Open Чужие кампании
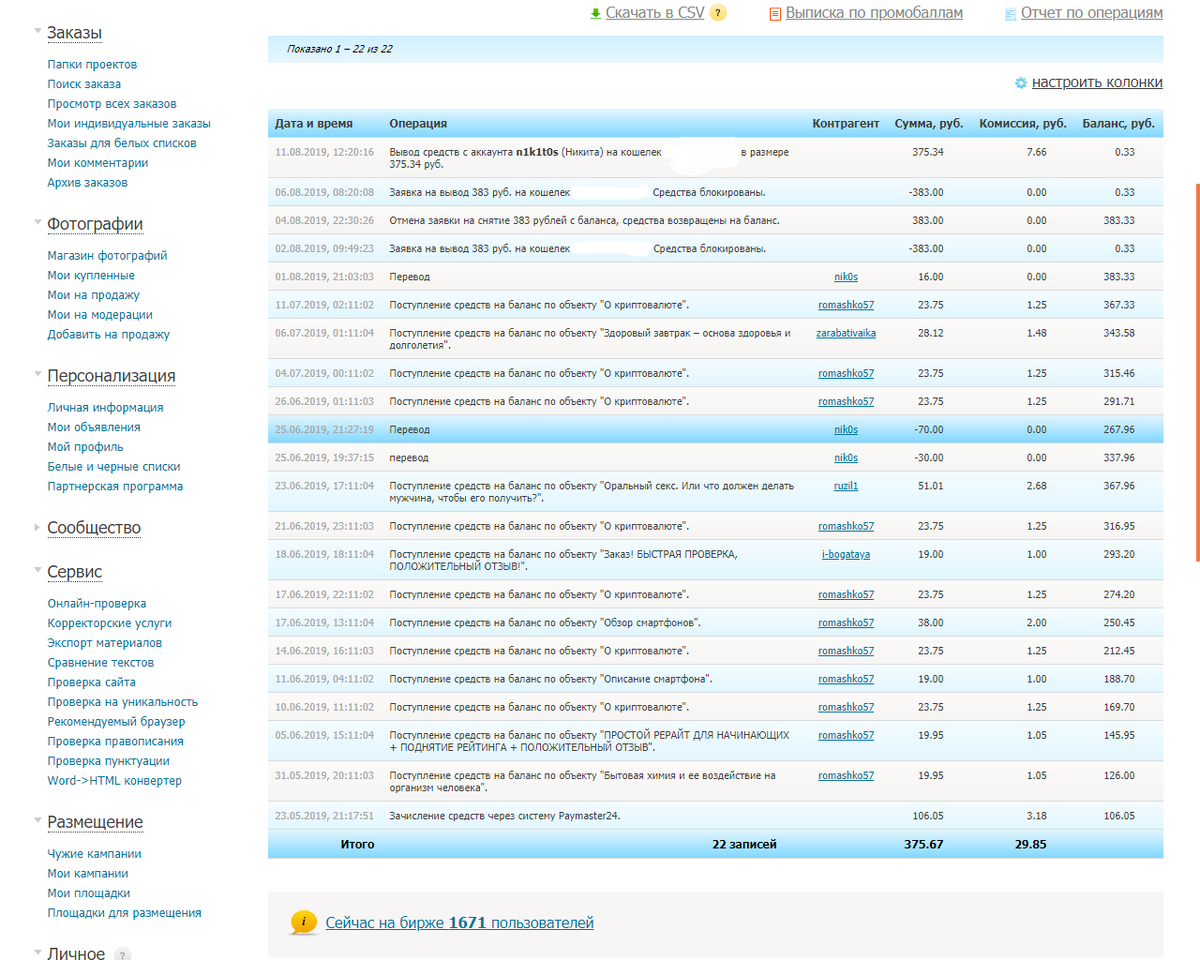The width and height of the screenshot is (1200, 960). point(94,854)
